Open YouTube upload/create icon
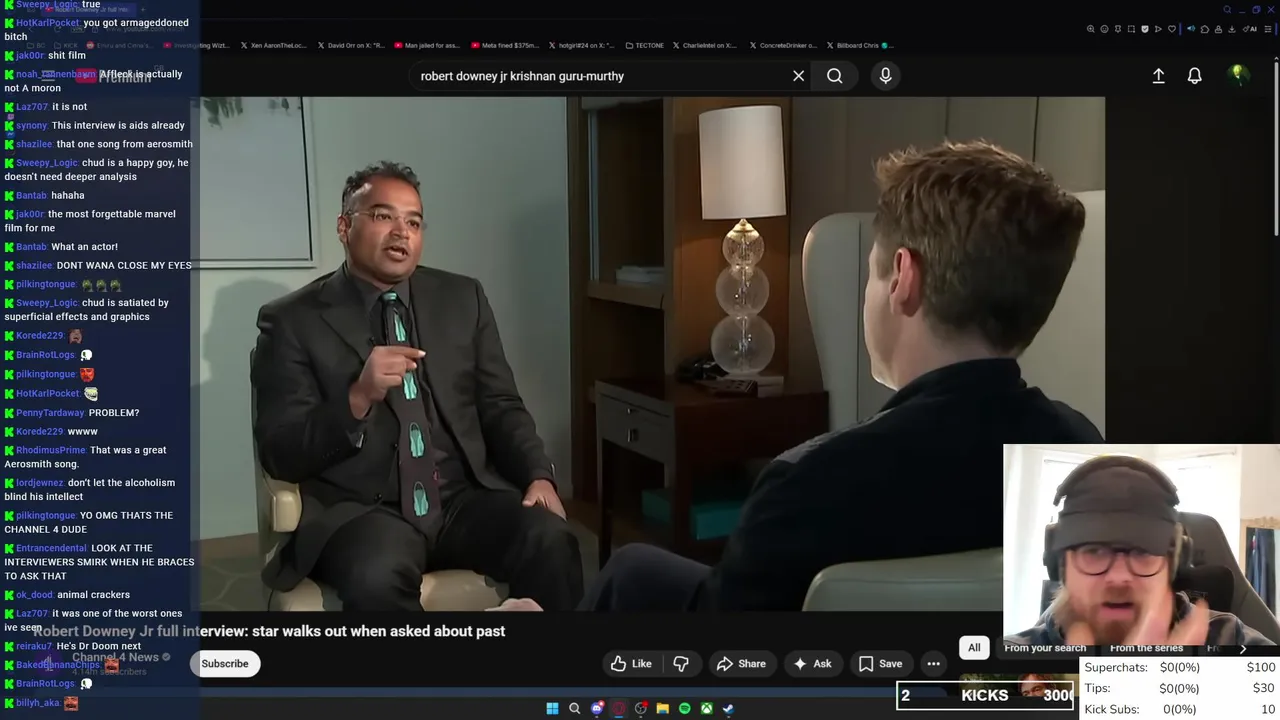The image size is (1280, 720). point(1158,76)
